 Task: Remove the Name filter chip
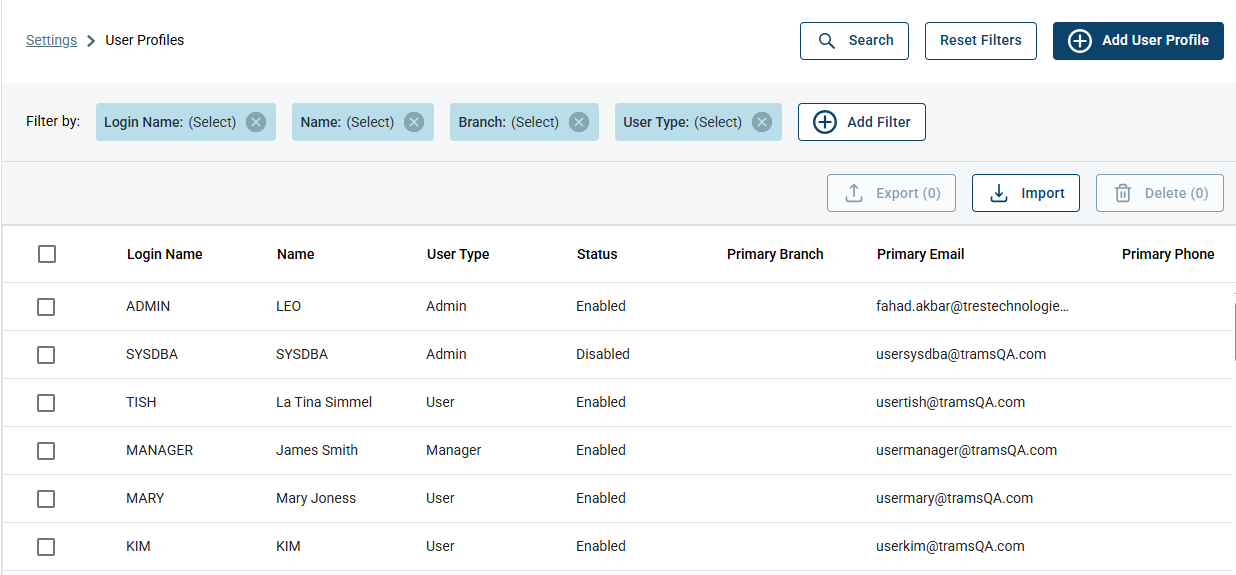click(414, 122)
